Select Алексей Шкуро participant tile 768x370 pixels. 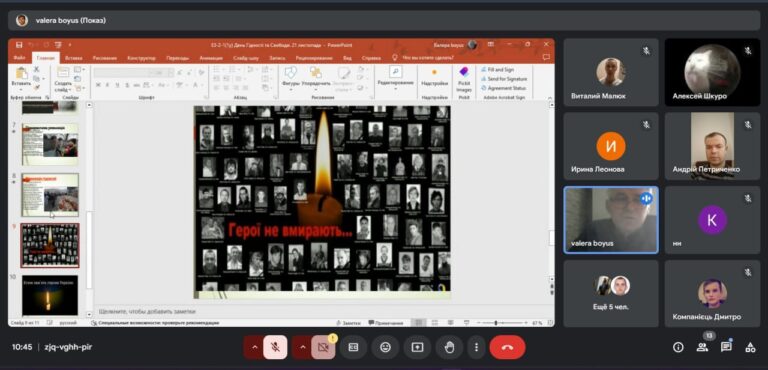coord(712,73)
